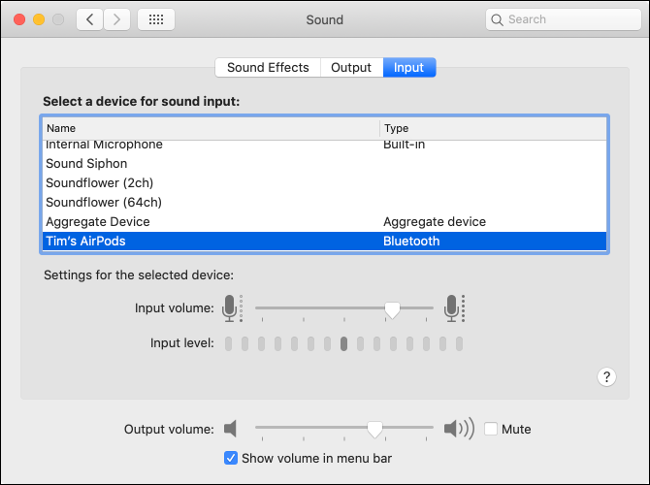The height and width of the screenshot is (485, 650).
Task: Click the input volume slider knob
Action: tap(392, 310)
